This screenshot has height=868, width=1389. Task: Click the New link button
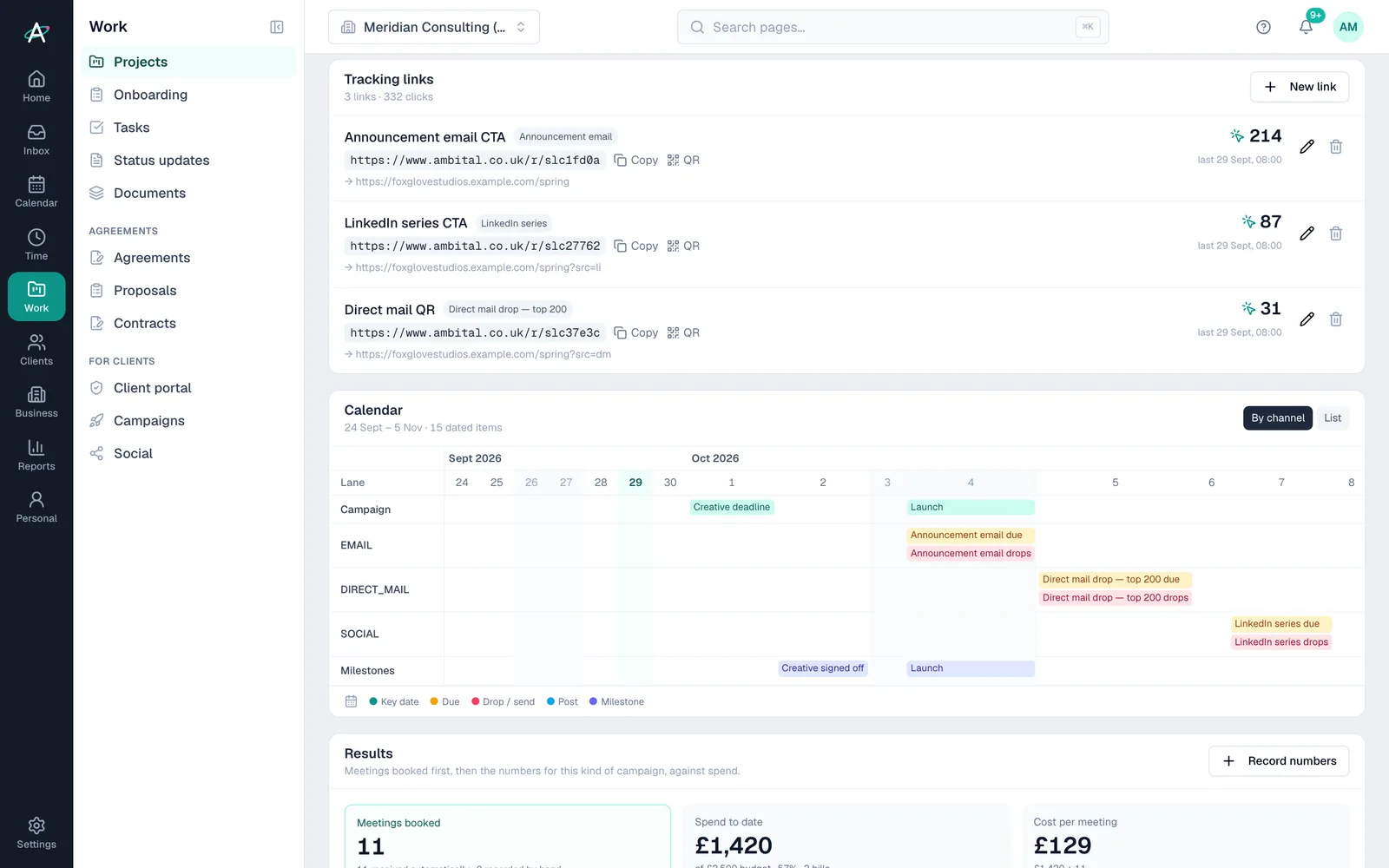(1299, 87)
